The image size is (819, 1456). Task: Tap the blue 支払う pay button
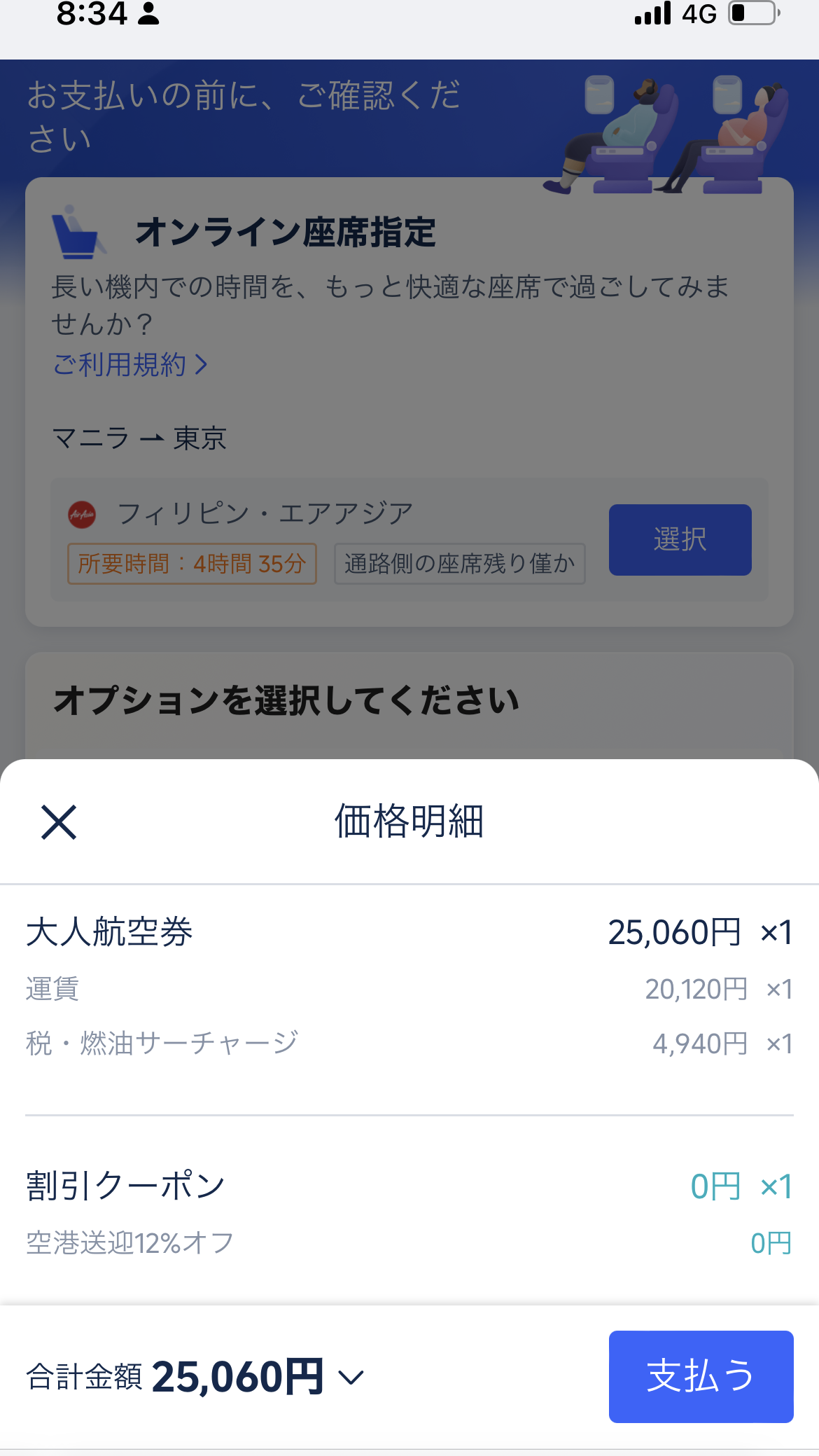tap(701, 1376)
